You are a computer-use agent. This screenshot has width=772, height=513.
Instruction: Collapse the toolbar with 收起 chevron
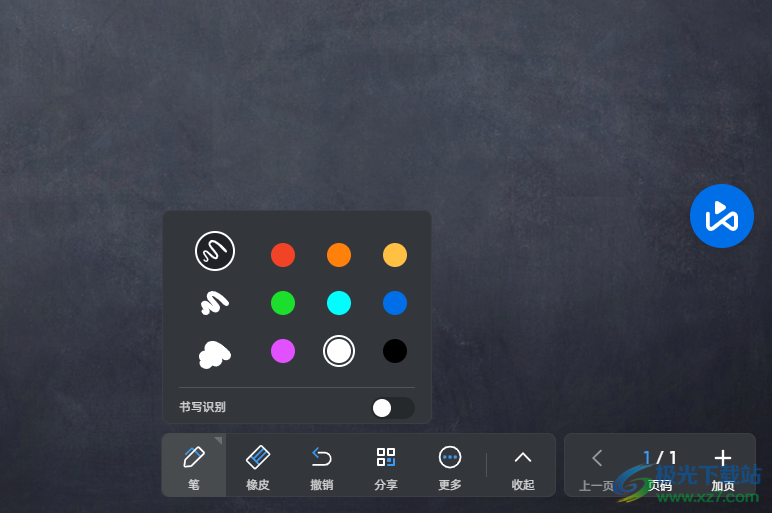click(523, 465)
